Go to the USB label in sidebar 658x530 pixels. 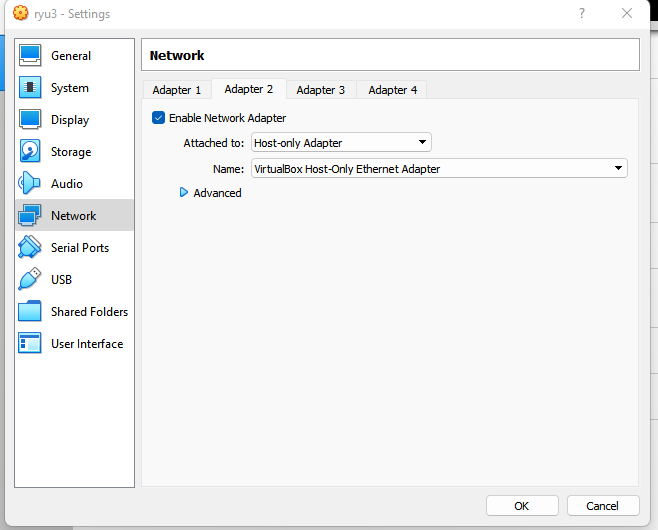pos(61,279)
